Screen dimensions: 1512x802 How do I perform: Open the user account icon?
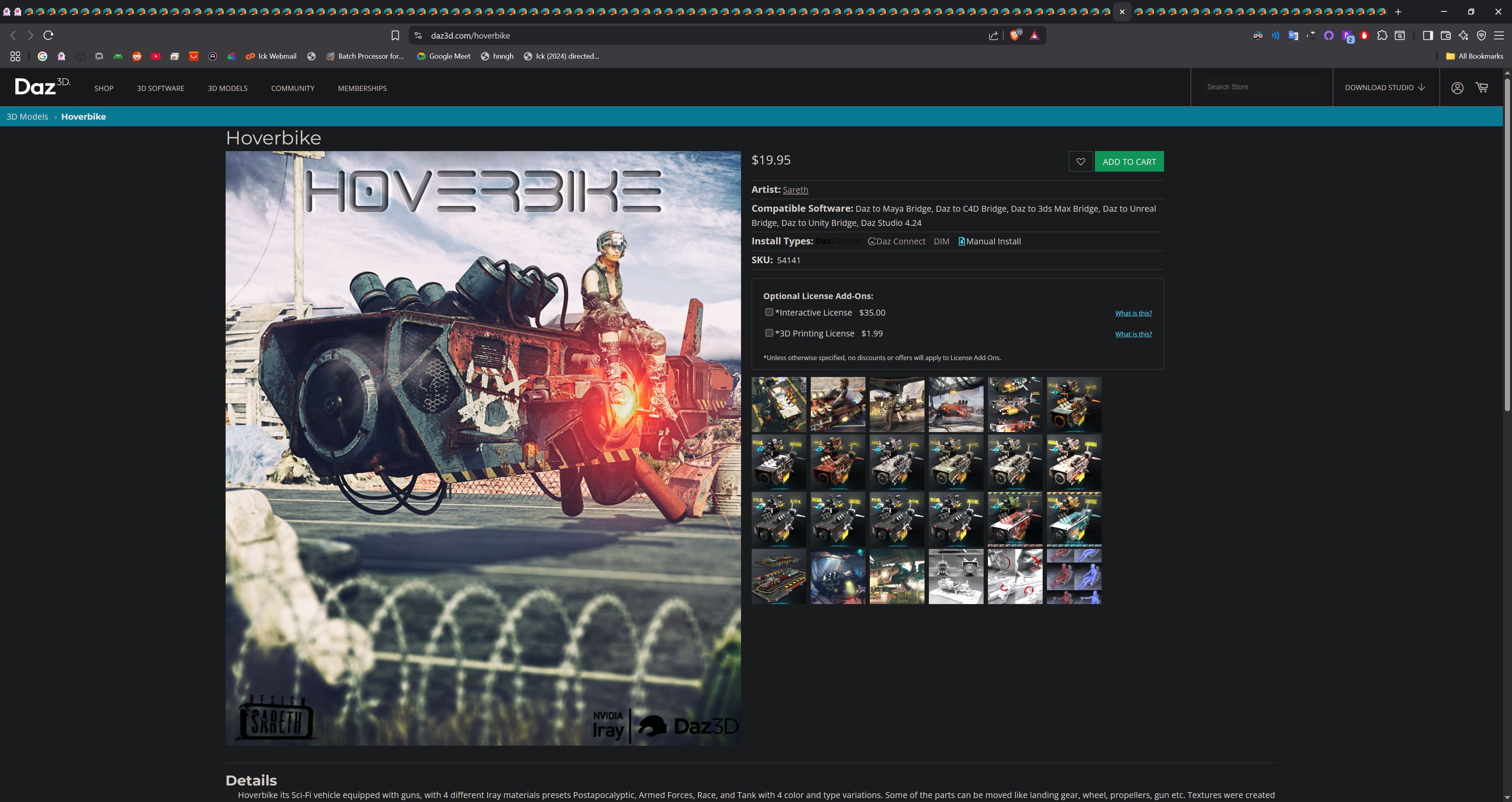(1457, 87)
